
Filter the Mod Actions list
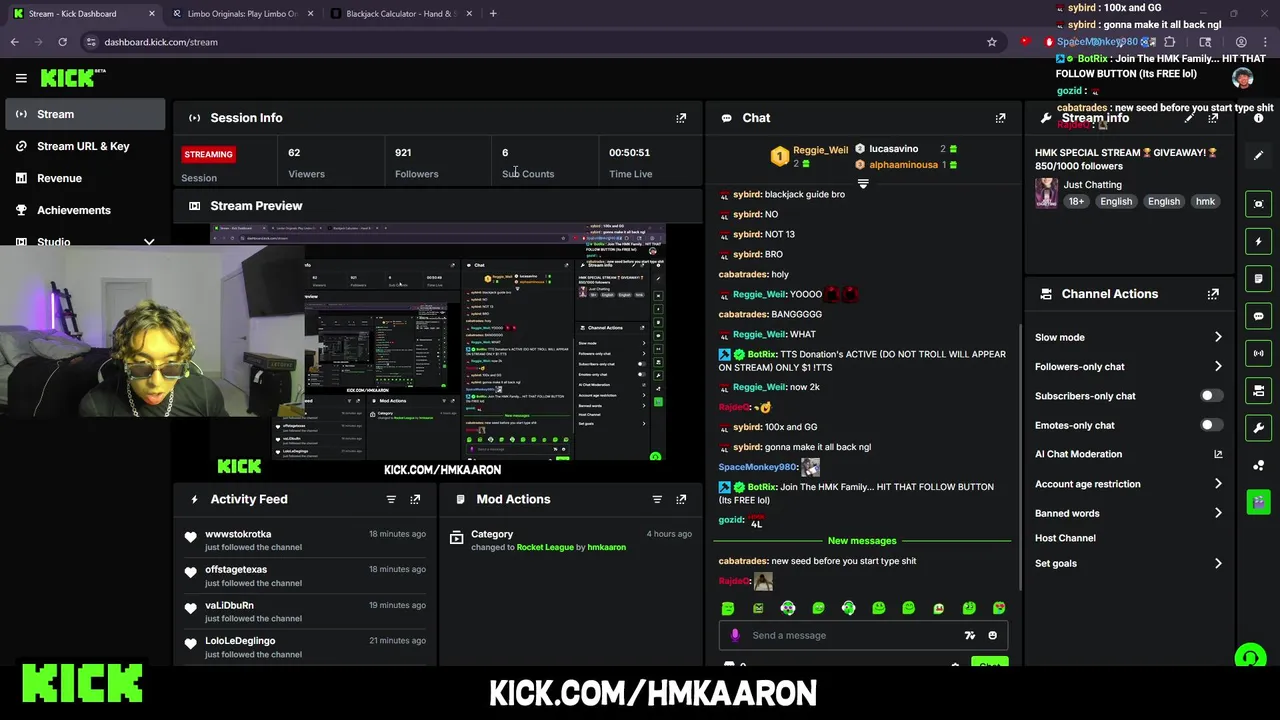(x=657, y=499)
